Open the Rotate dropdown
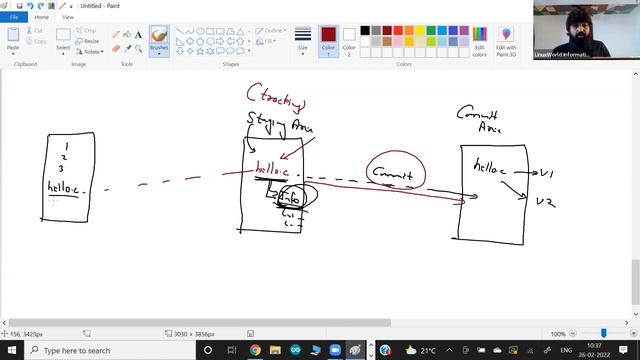 (89, 52)
